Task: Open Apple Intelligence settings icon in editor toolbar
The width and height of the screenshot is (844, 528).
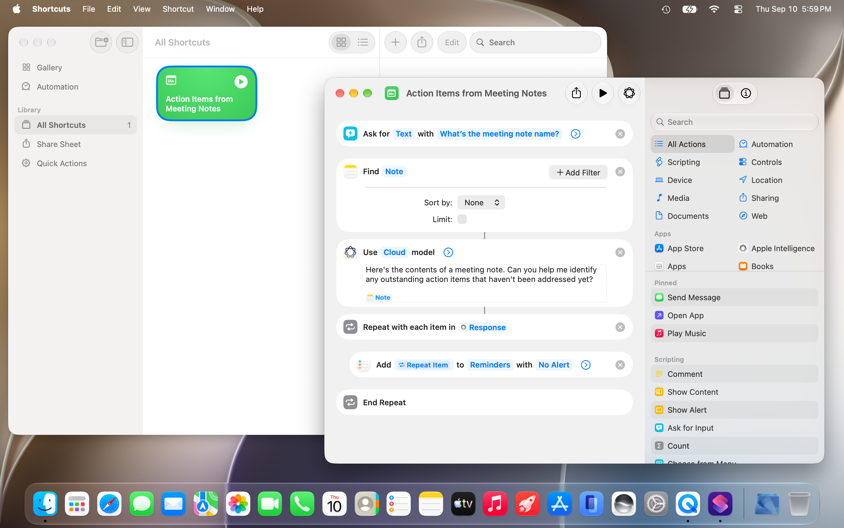Action: [629, 93]
